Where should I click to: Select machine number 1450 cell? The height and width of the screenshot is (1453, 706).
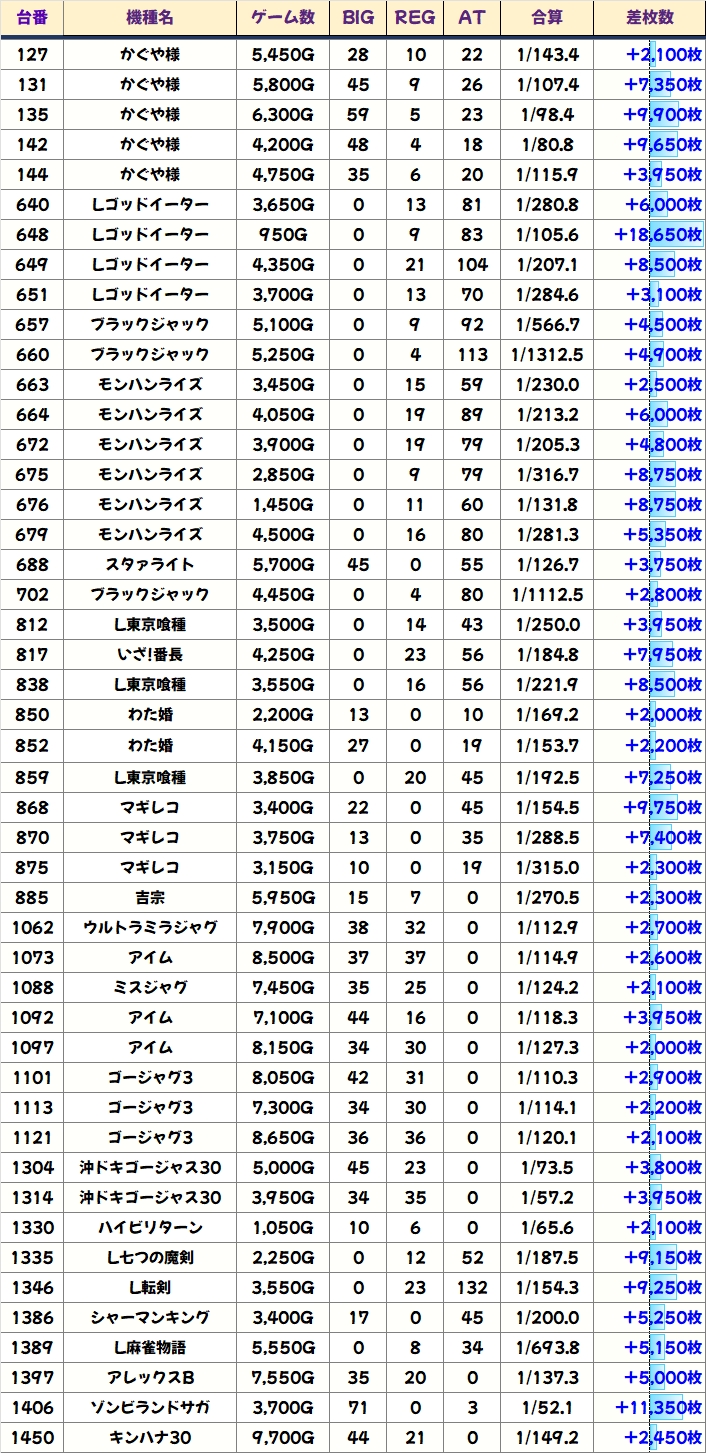point(33,1436)
